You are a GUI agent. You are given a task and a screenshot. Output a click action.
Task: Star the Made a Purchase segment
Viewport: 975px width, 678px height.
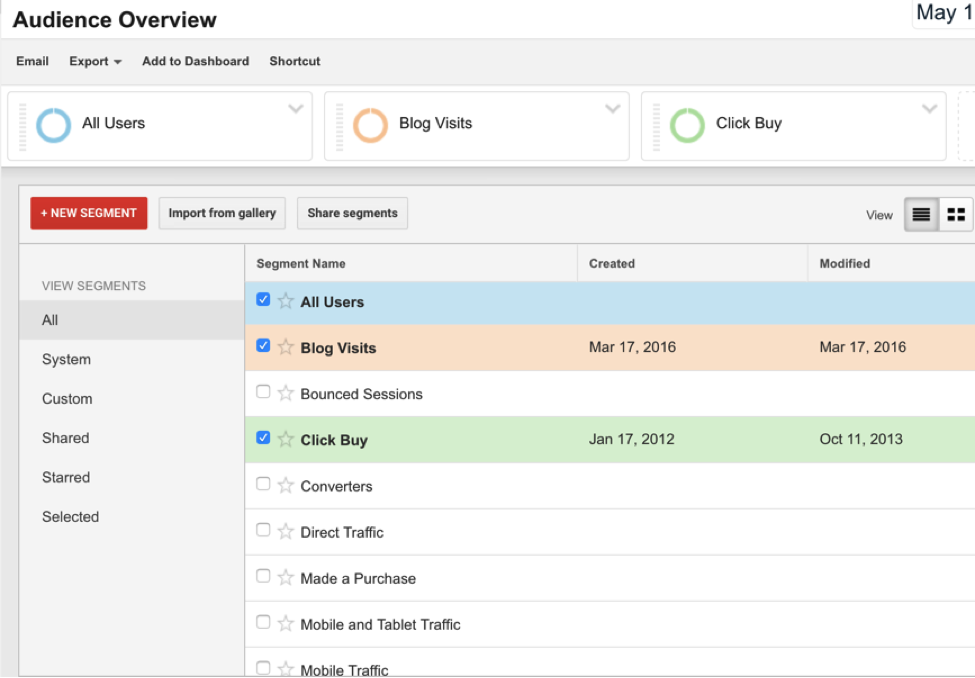point(286,578)
